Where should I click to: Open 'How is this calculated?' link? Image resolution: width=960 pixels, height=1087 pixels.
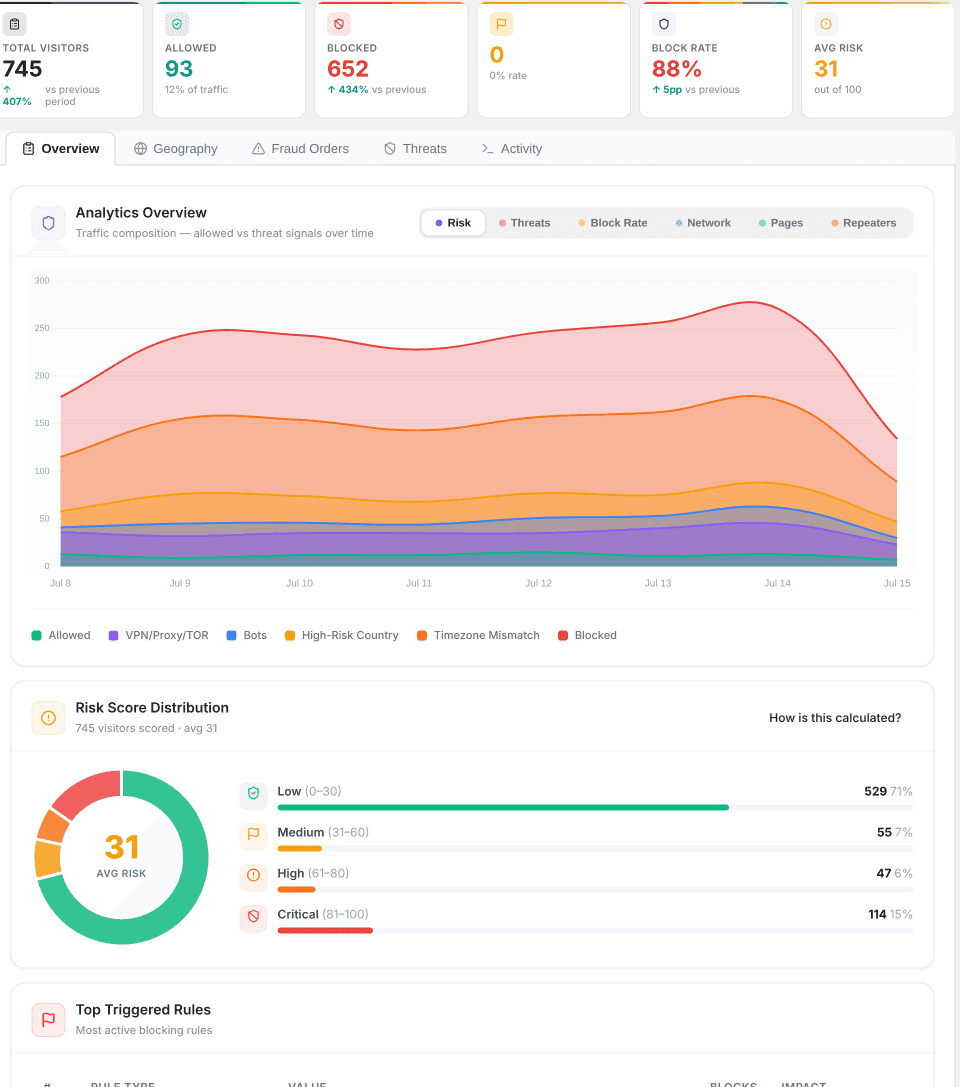[x=835, y=718]
